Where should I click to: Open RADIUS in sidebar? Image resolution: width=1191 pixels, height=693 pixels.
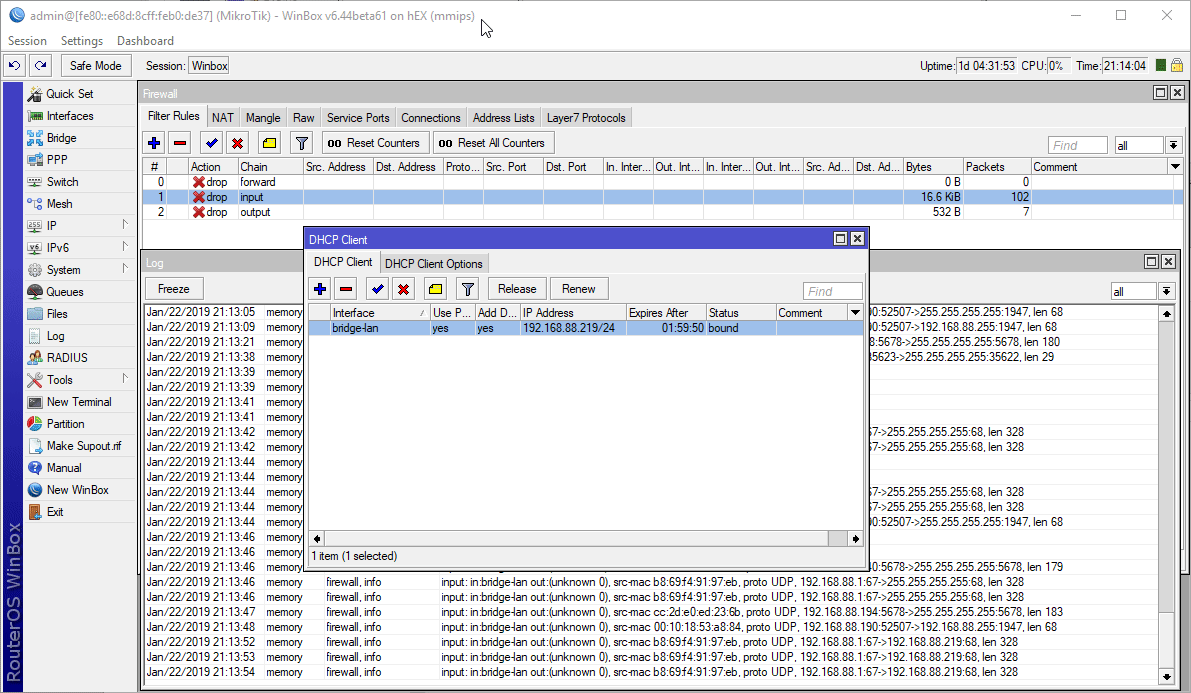coord(67,359)
